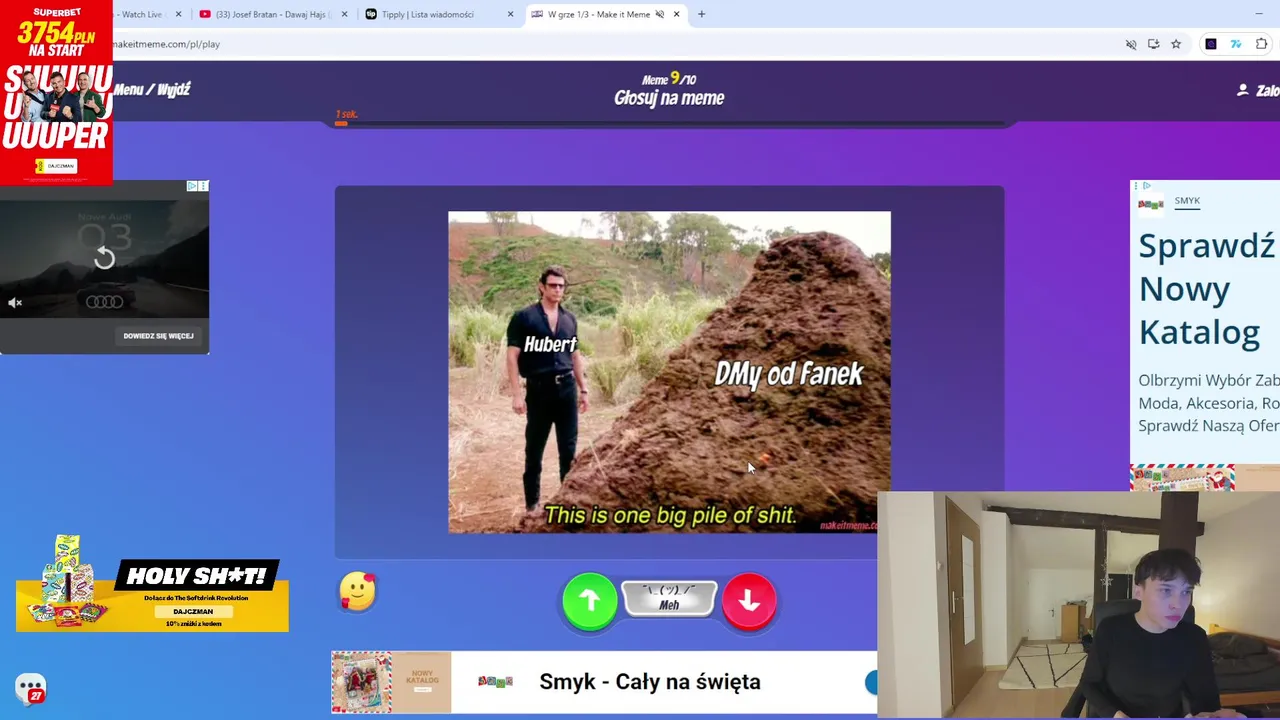Open the emoji reaction smiley
The height and width of the screenshot is (720, 1280).
[358, 592]
